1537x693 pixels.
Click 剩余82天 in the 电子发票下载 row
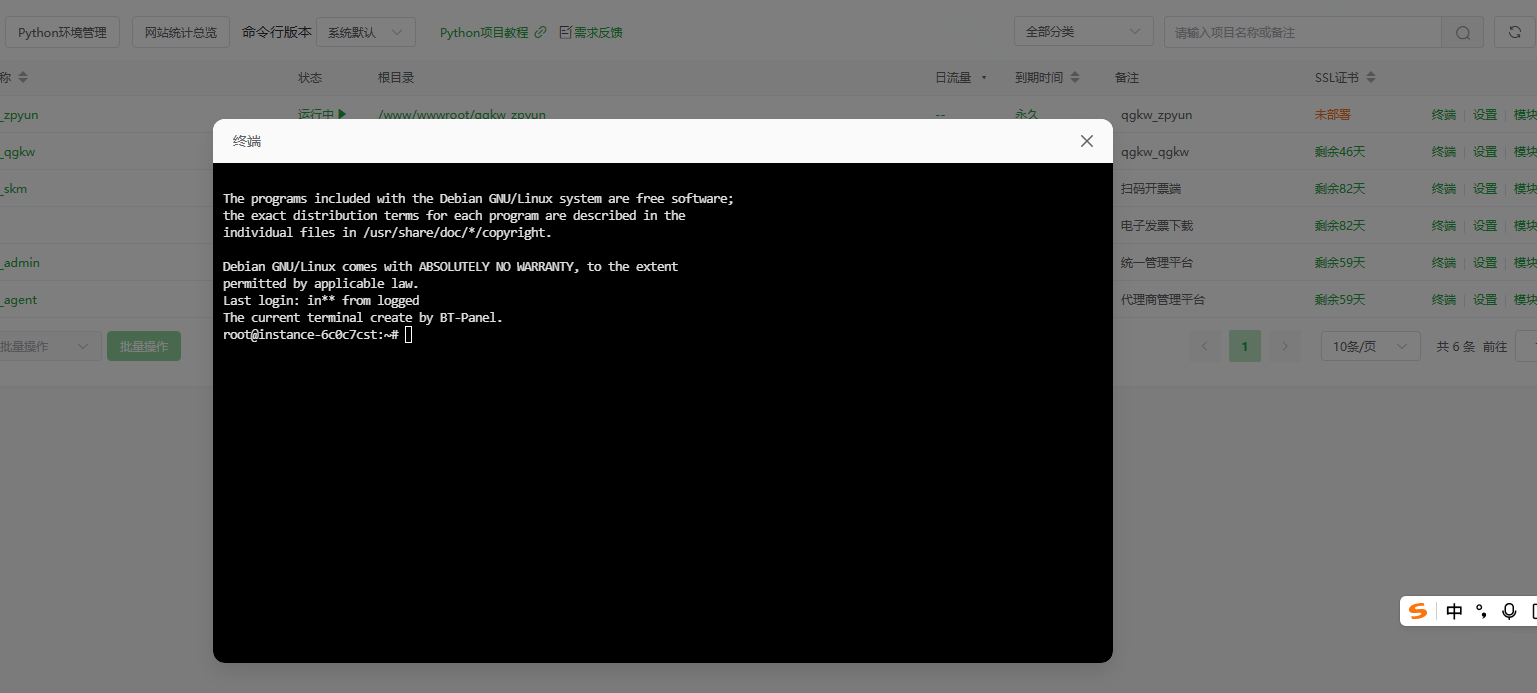[x=1340, y=226]
